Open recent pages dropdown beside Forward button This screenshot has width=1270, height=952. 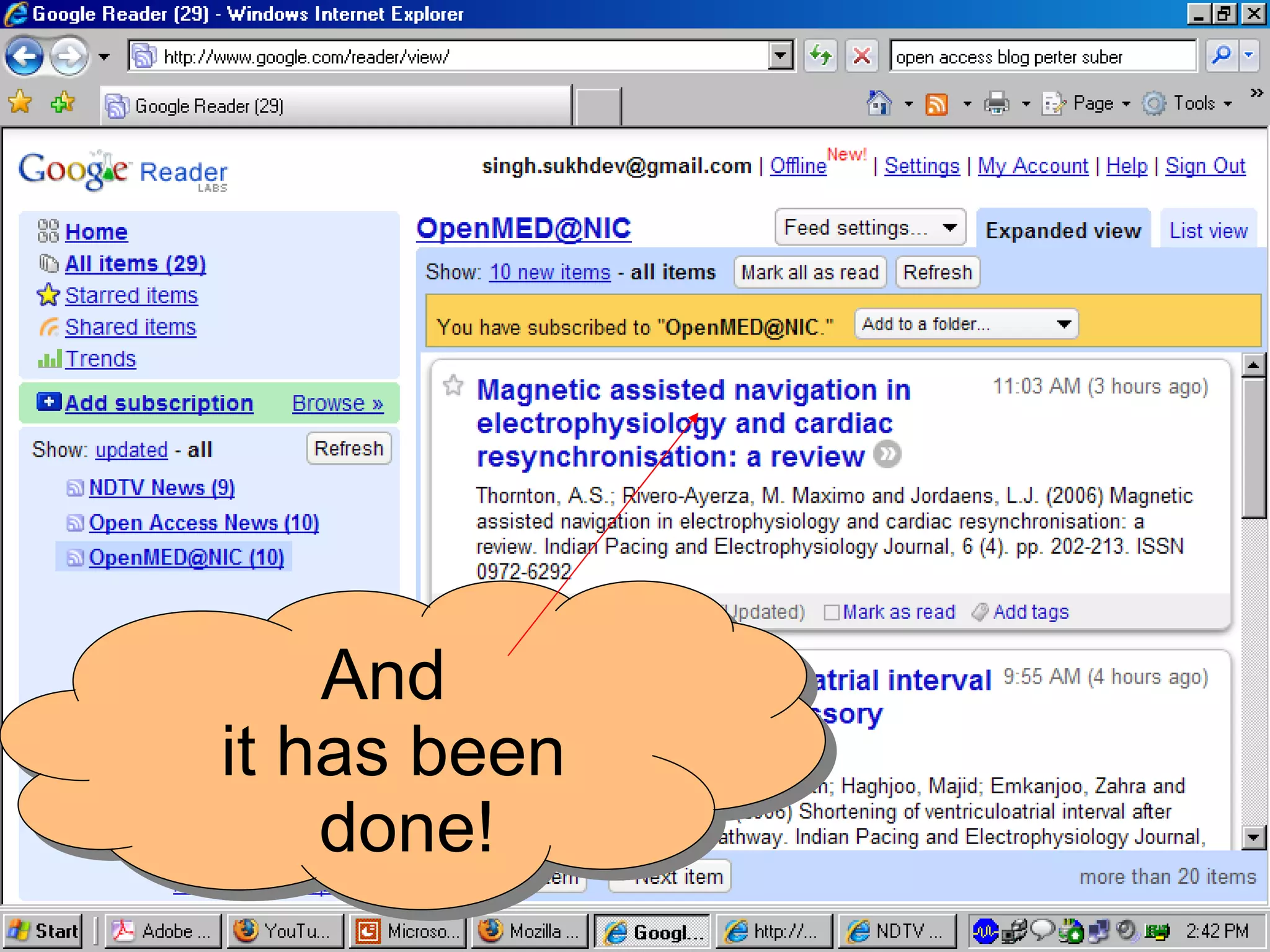tap(104, 57)
